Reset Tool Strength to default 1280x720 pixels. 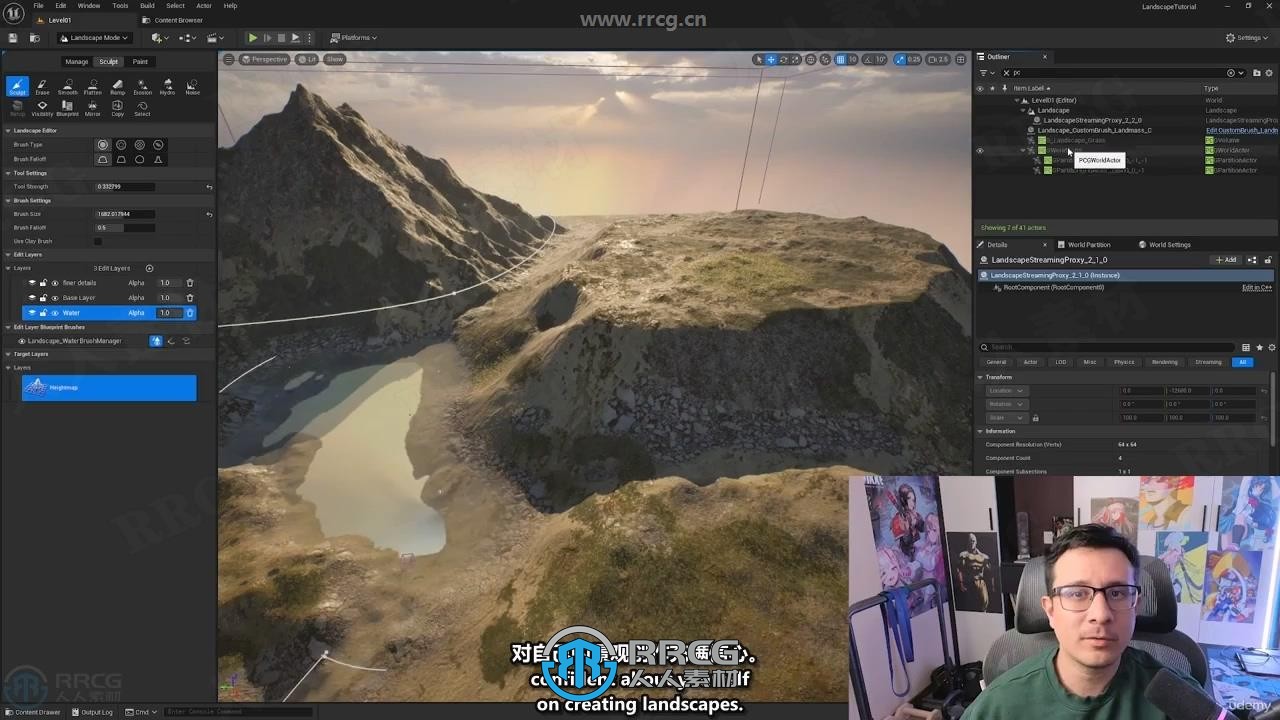pos(209,187)
